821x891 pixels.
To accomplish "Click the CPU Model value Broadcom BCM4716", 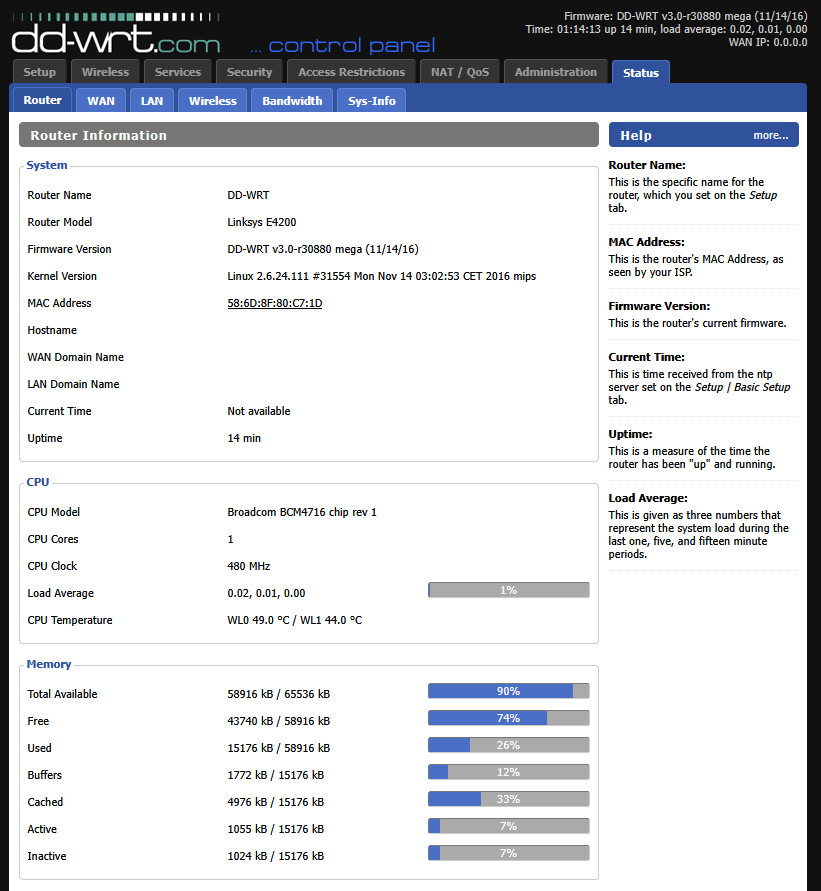I will coord(302,512).
